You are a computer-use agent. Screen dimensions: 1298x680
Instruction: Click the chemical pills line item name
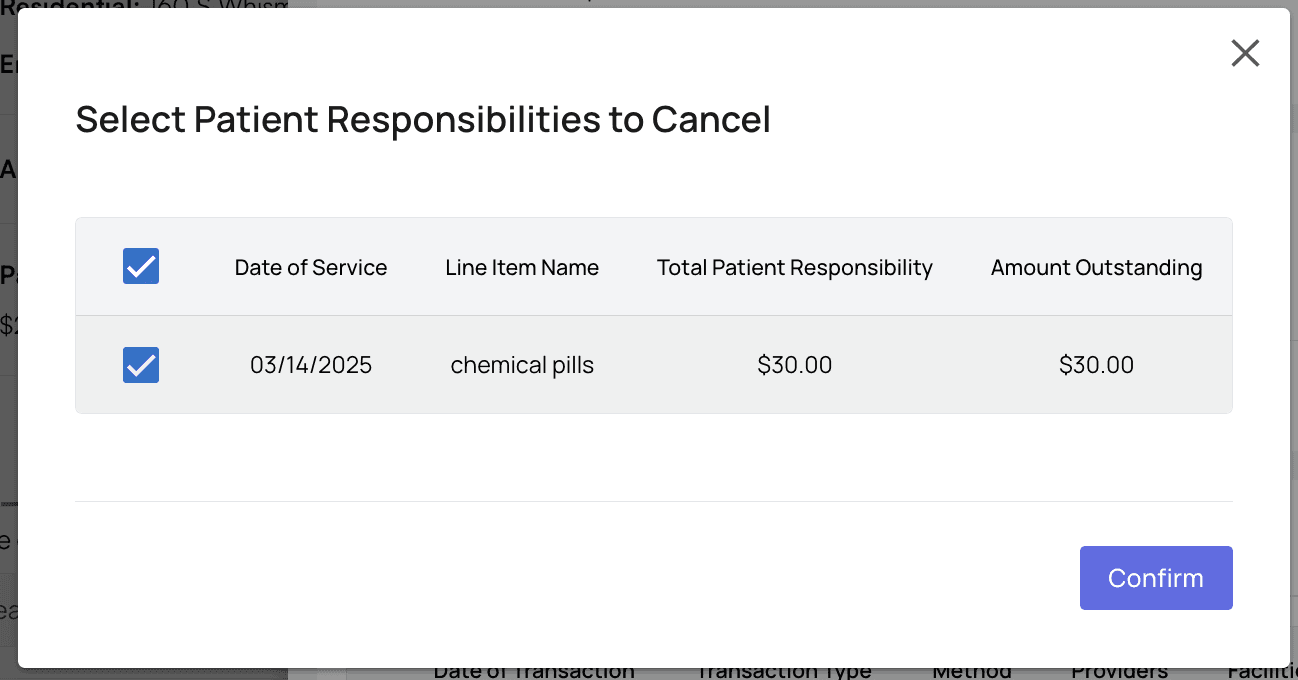pos(522,365)
